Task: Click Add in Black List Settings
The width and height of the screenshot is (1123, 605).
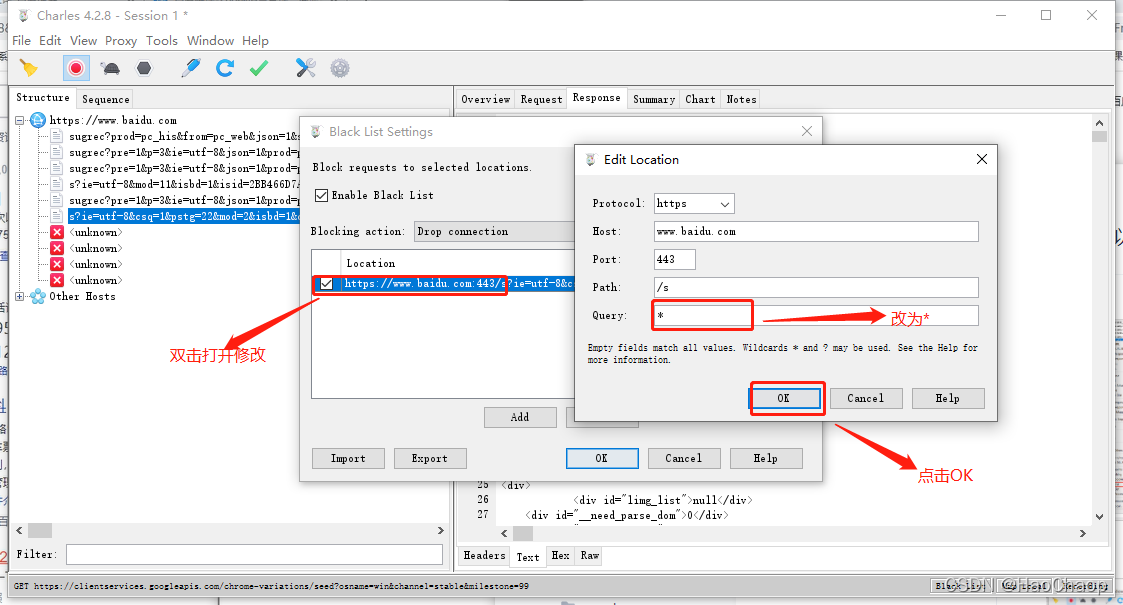Action: click(x=520, y=417)
